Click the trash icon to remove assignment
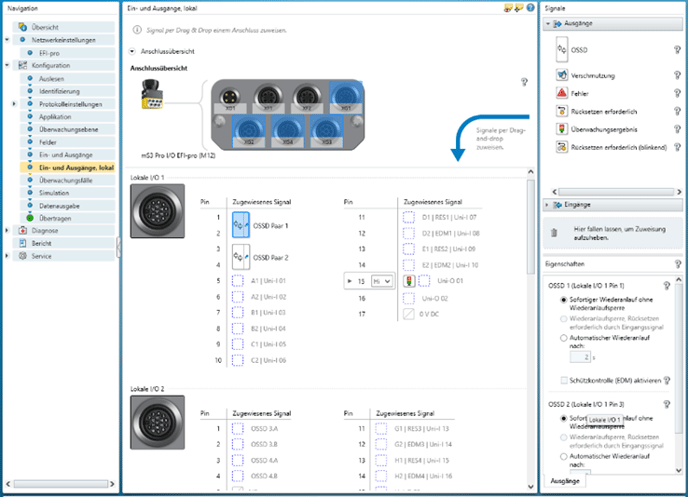 coord(554,232)
